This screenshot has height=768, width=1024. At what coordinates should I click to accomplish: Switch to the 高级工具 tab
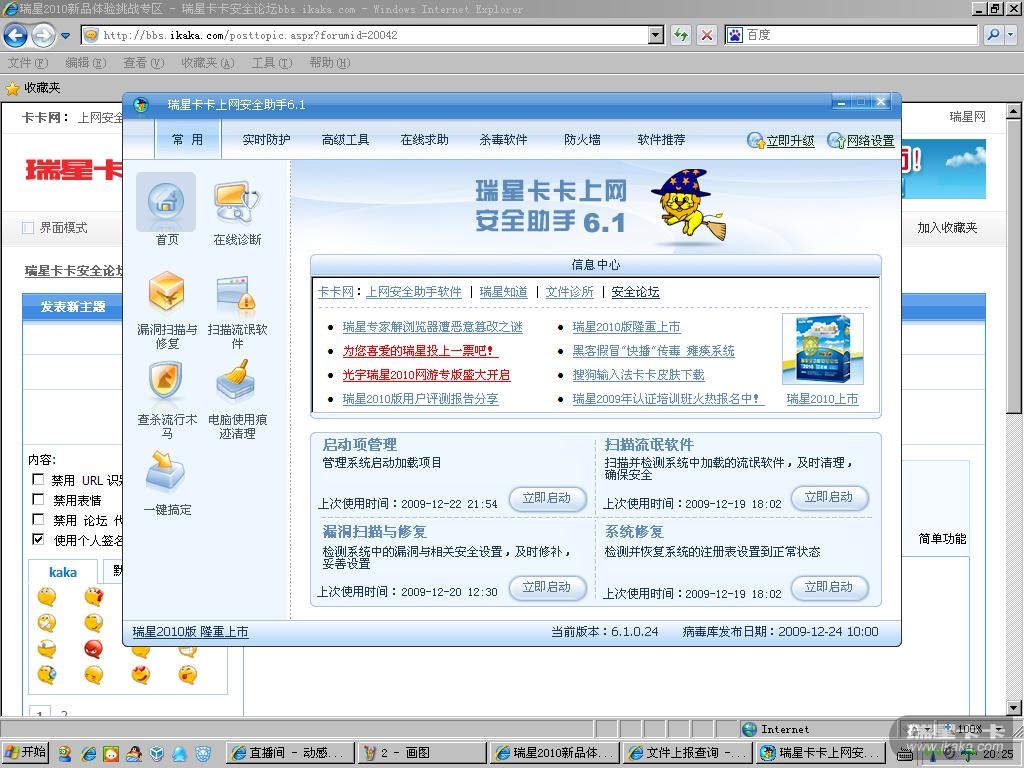coord(345,140)
